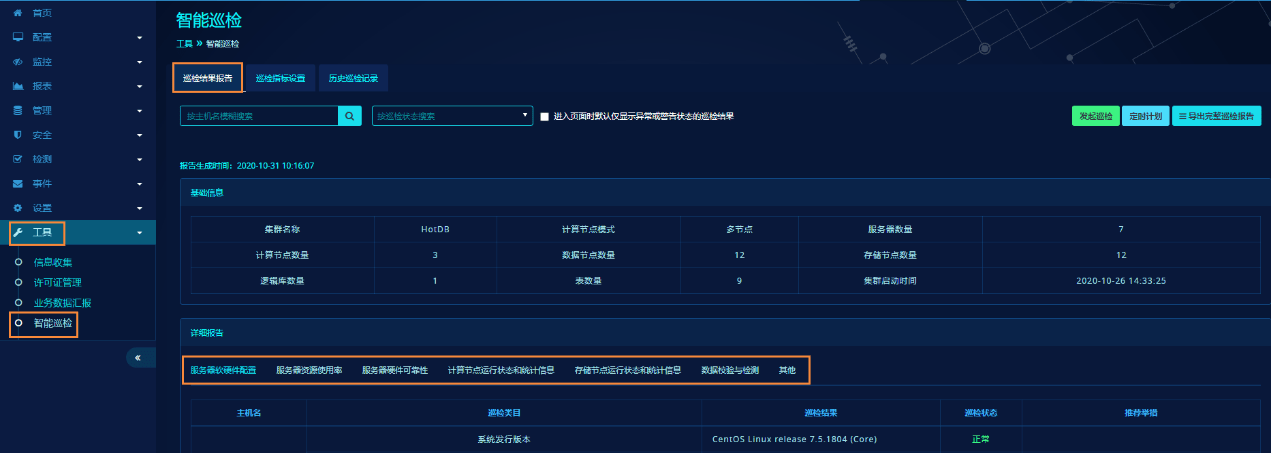Click the wrench icon beside 工具
Screen dimensions: 1271x453
pyautogui.click(x=17, y=233)
